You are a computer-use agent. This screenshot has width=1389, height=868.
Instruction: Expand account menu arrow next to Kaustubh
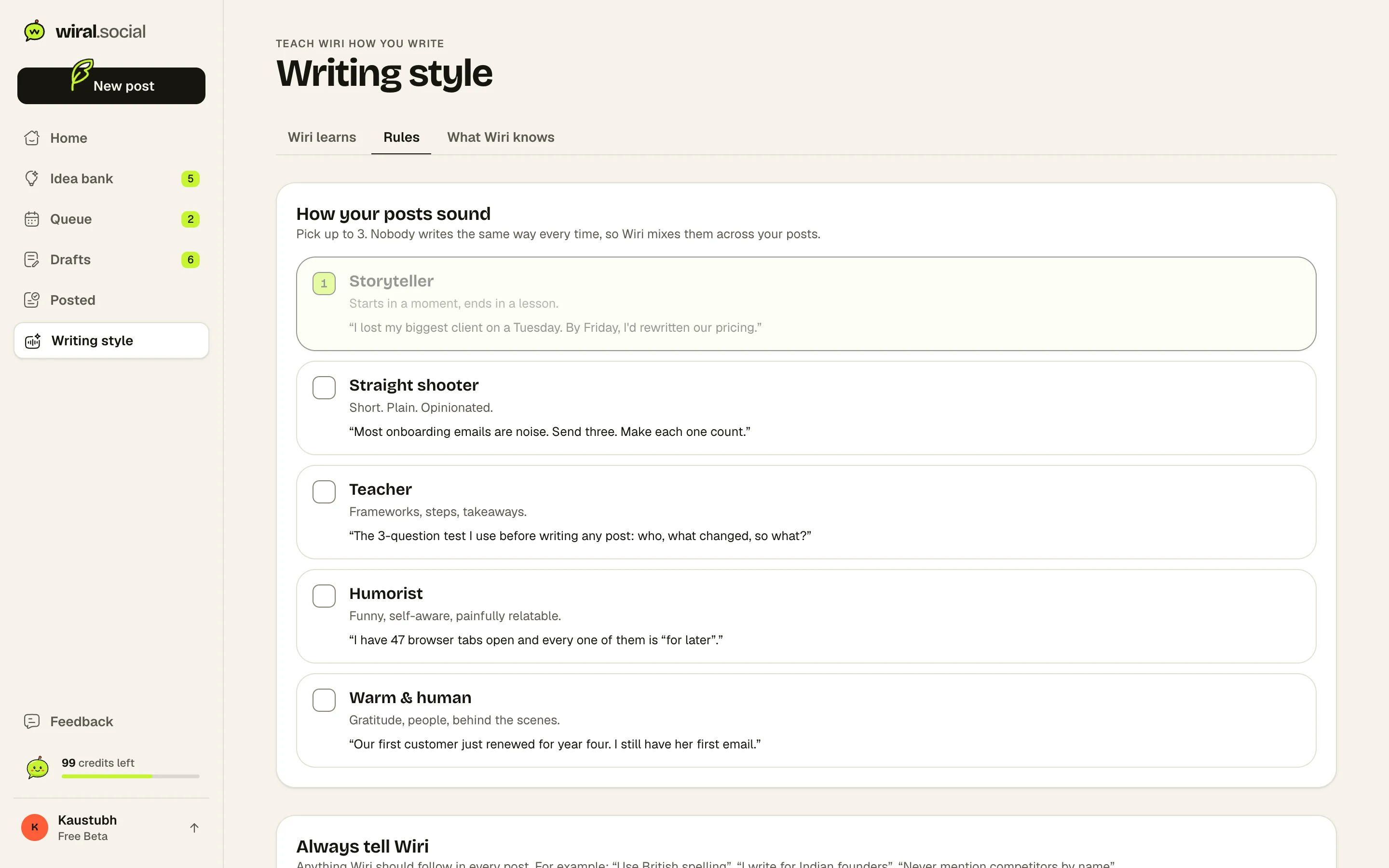pyautogui.click(x=194, y=828)
